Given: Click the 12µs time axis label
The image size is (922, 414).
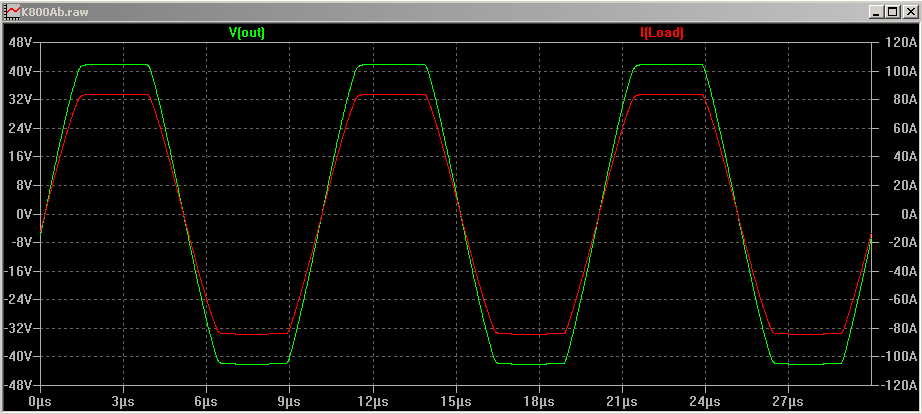Looking at the screenshot, I should (372, 403).
